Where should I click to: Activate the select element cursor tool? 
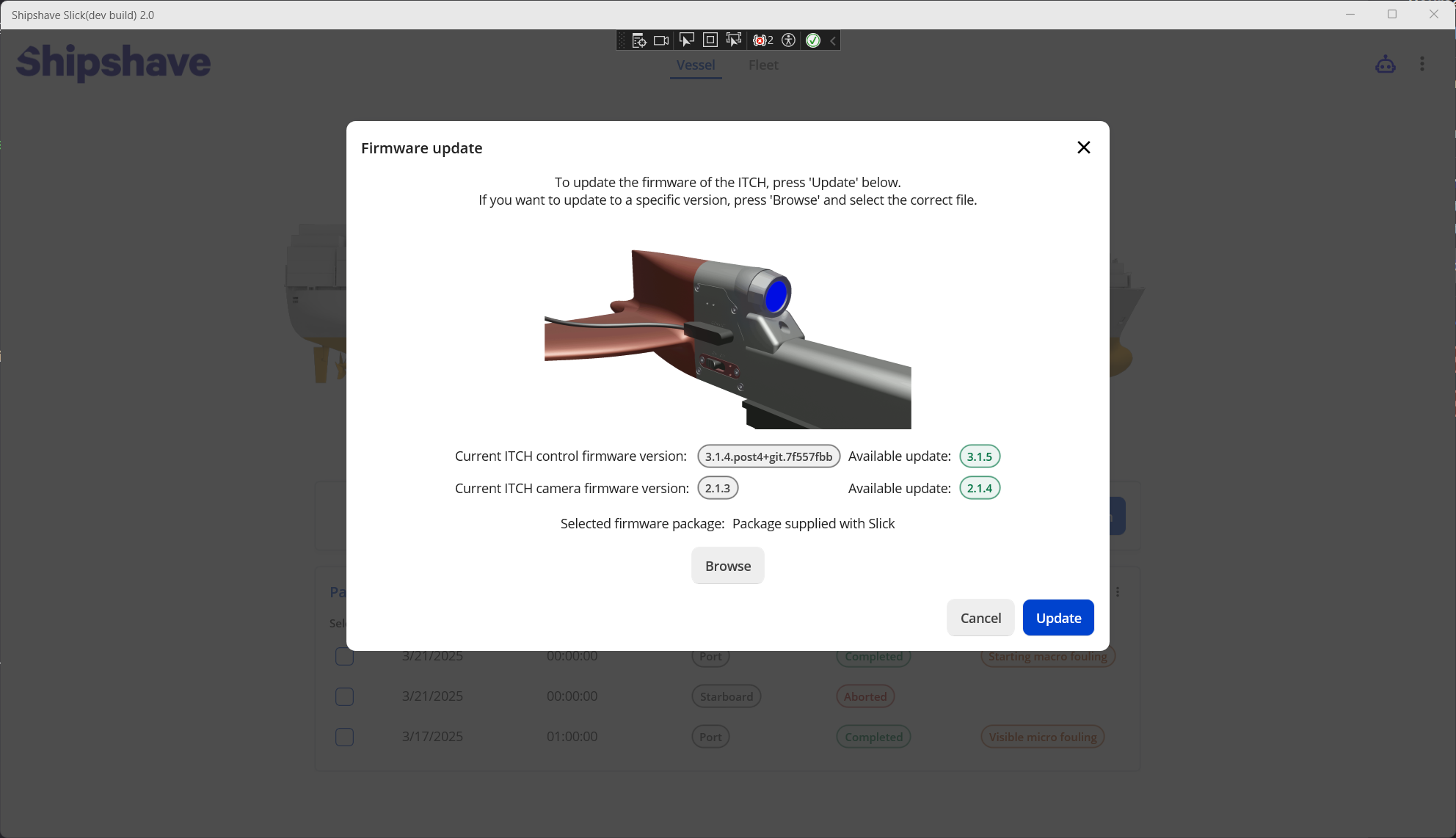686,40
